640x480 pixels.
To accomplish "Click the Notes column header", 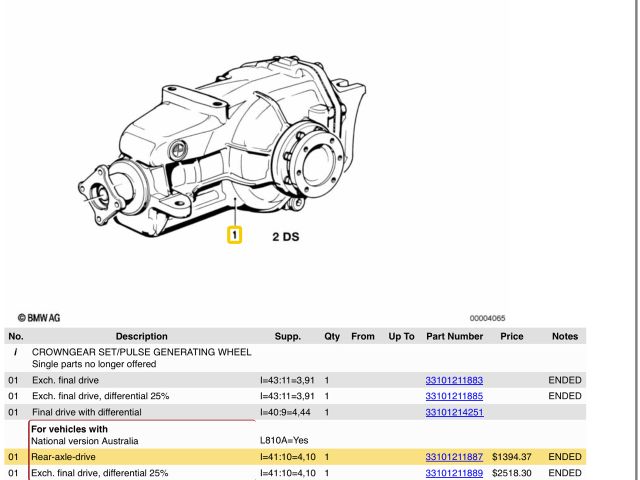I will [565, 337].
